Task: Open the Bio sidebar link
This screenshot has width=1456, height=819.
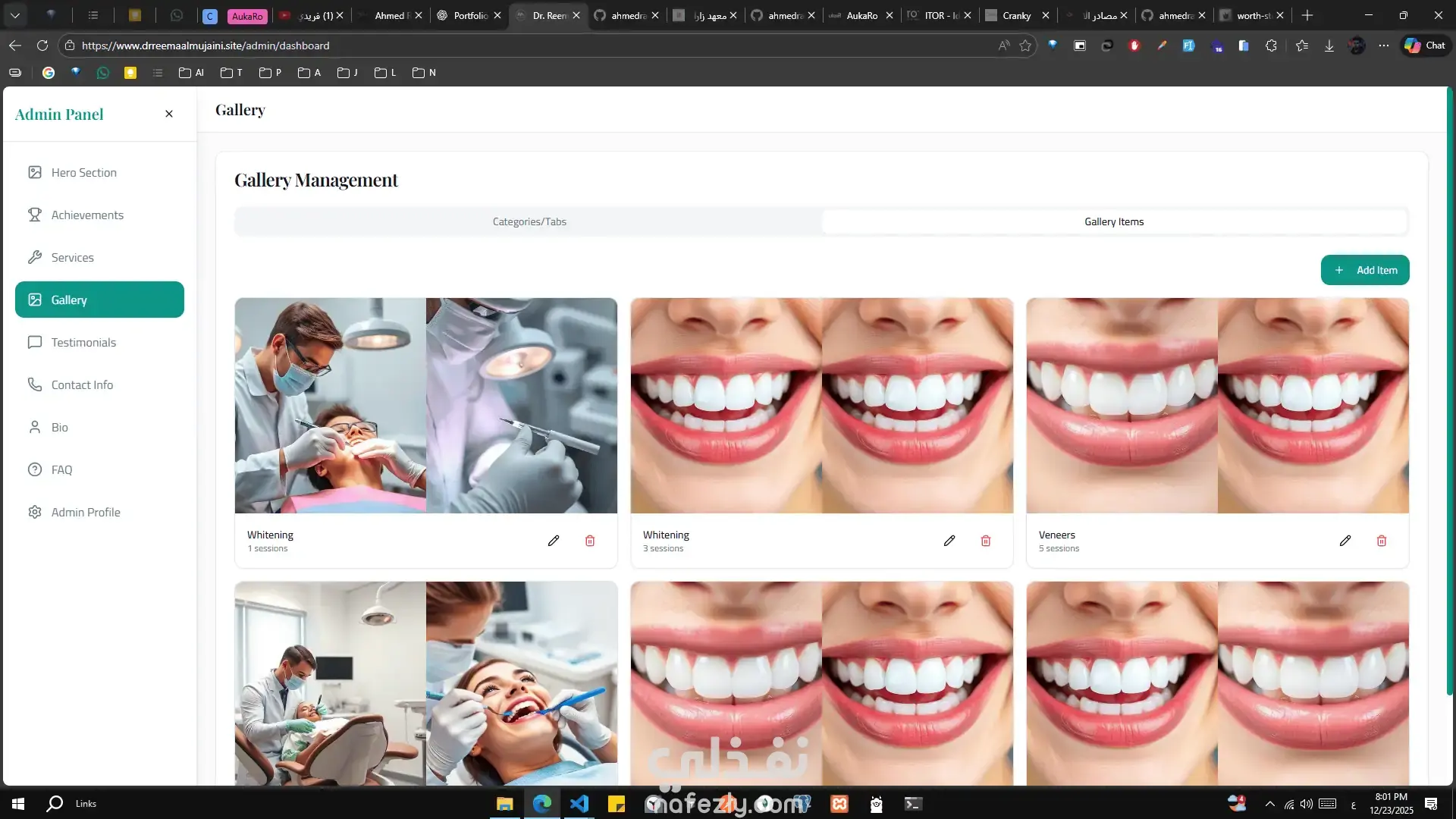Action: 59,428
